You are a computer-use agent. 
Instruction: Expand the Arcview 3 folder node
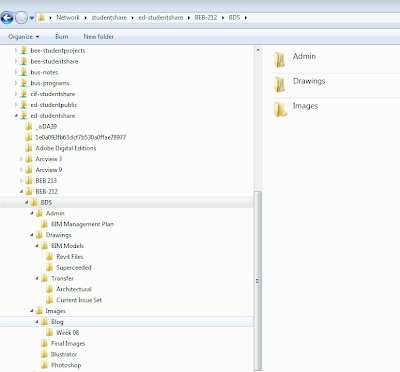pyautogui.click(x=21, y=159)
